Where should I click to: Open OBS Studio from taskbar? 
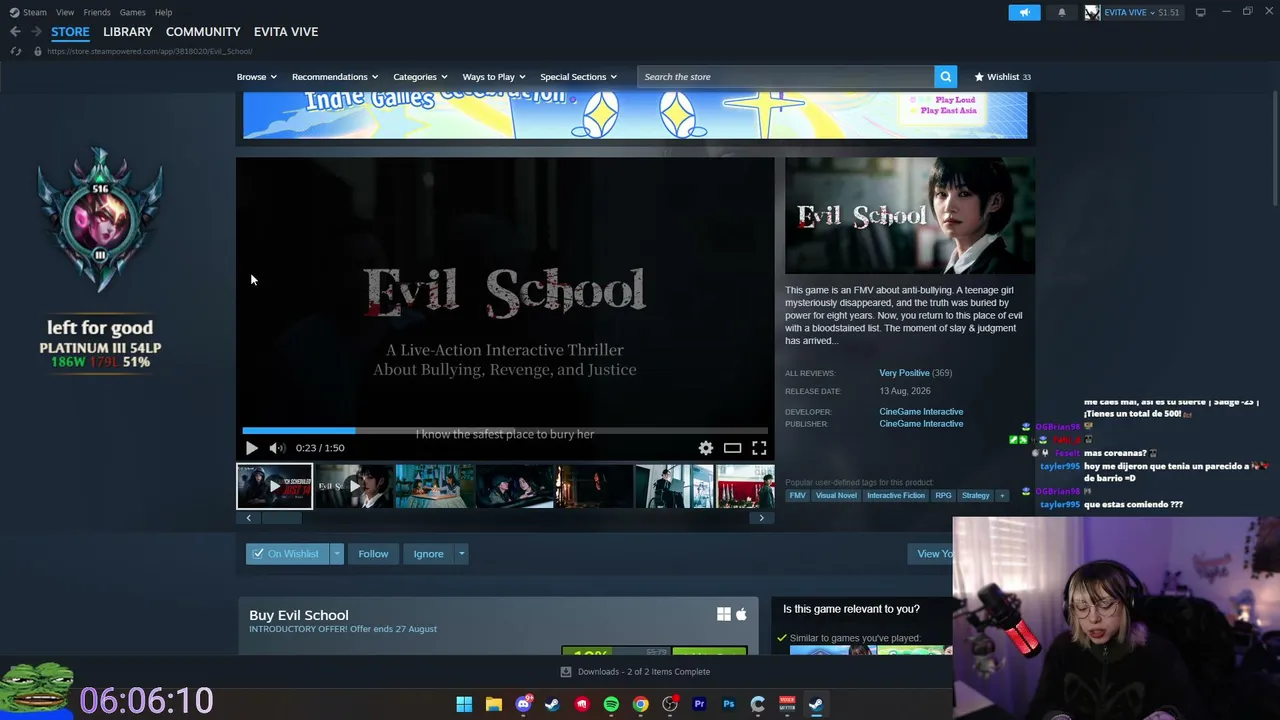pos(670,704)
